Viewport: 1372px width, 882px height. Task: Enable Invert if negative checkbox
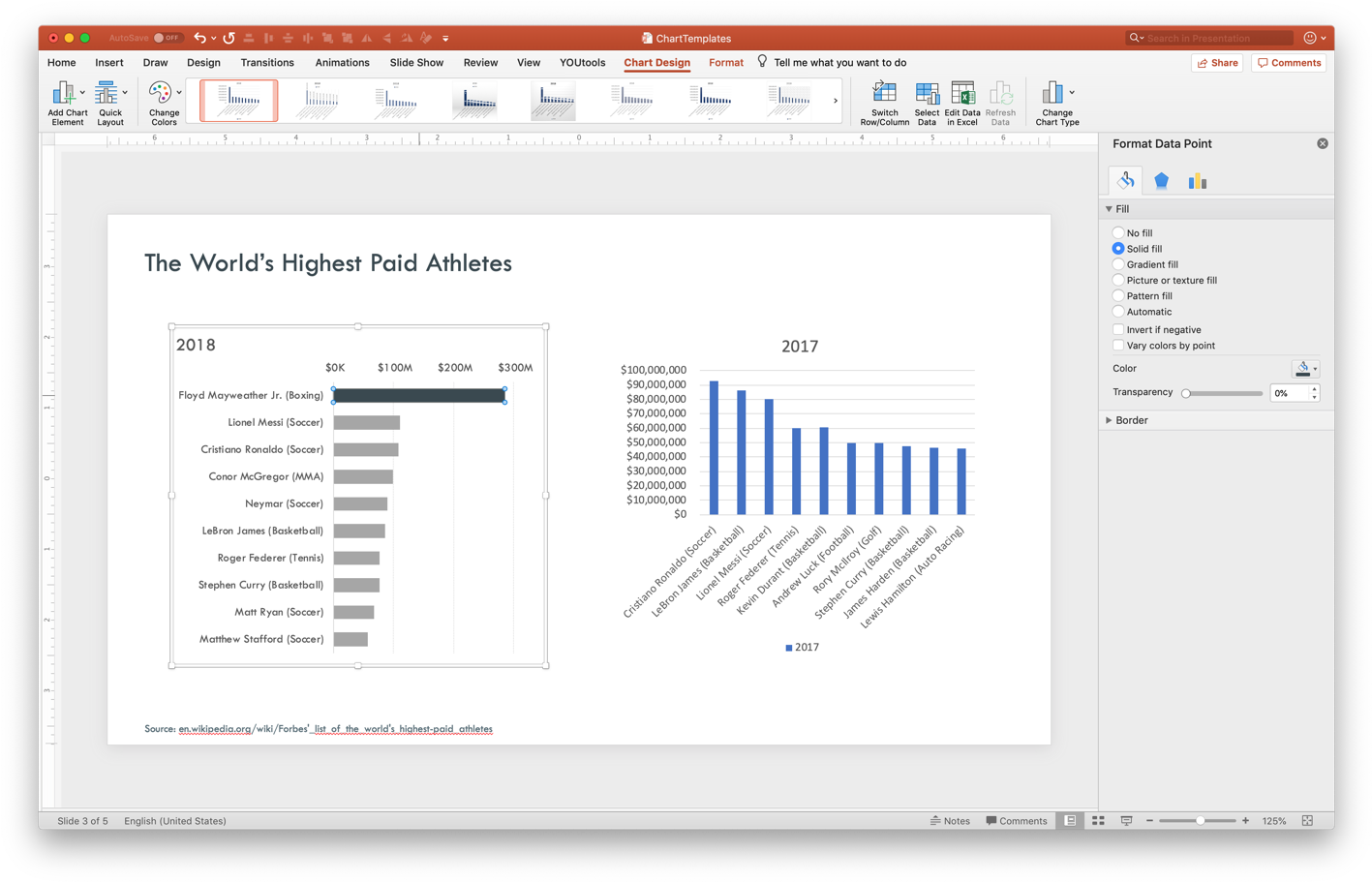pyautogui.click(x=1118, y=329)
